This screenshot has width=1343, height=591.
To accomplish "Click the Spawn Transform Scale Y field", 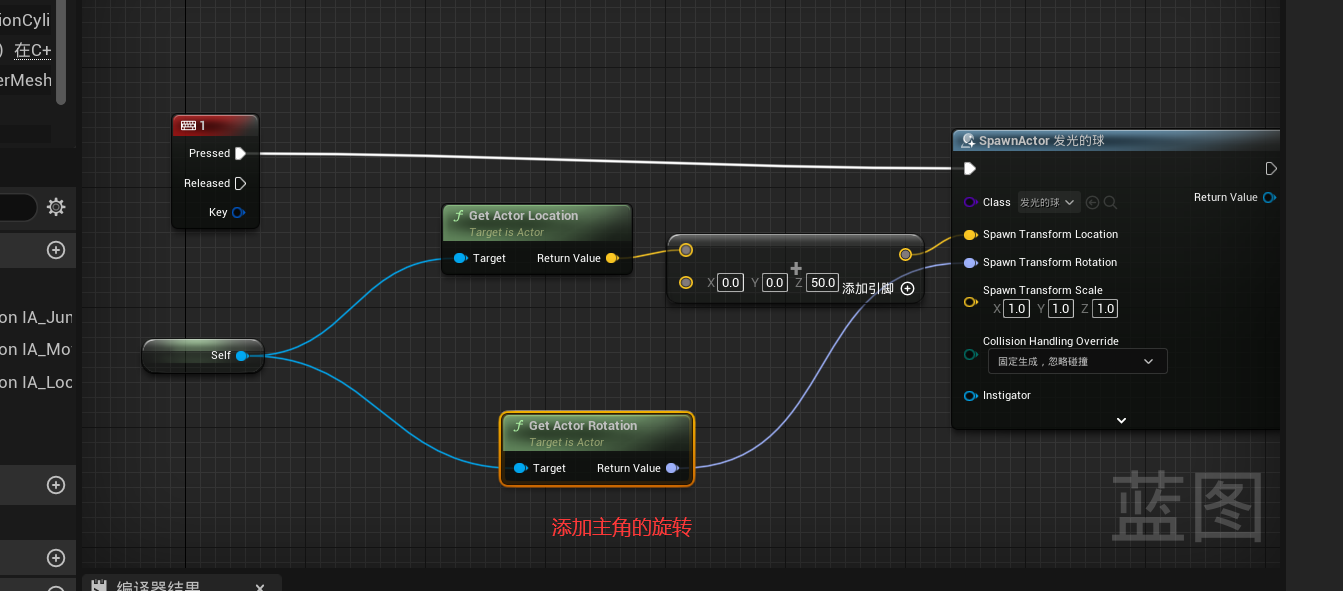I will [1061, 308].
